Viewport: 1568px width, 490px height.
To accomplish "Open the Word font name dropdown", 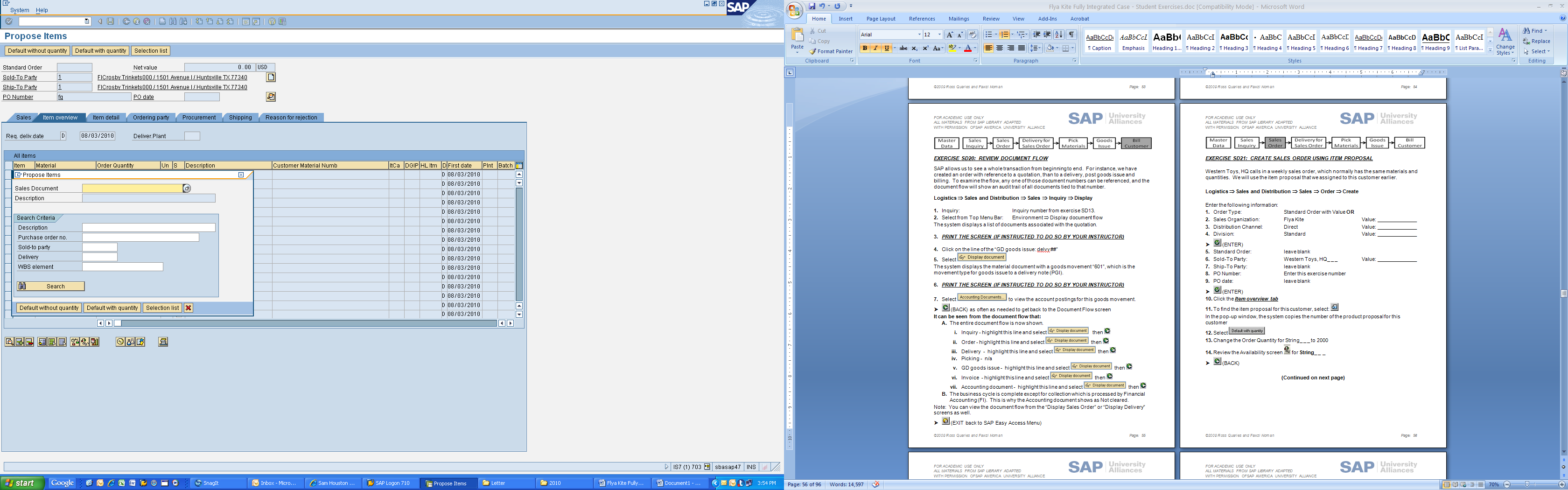I will pyautogui.click(x=920, y=35).
